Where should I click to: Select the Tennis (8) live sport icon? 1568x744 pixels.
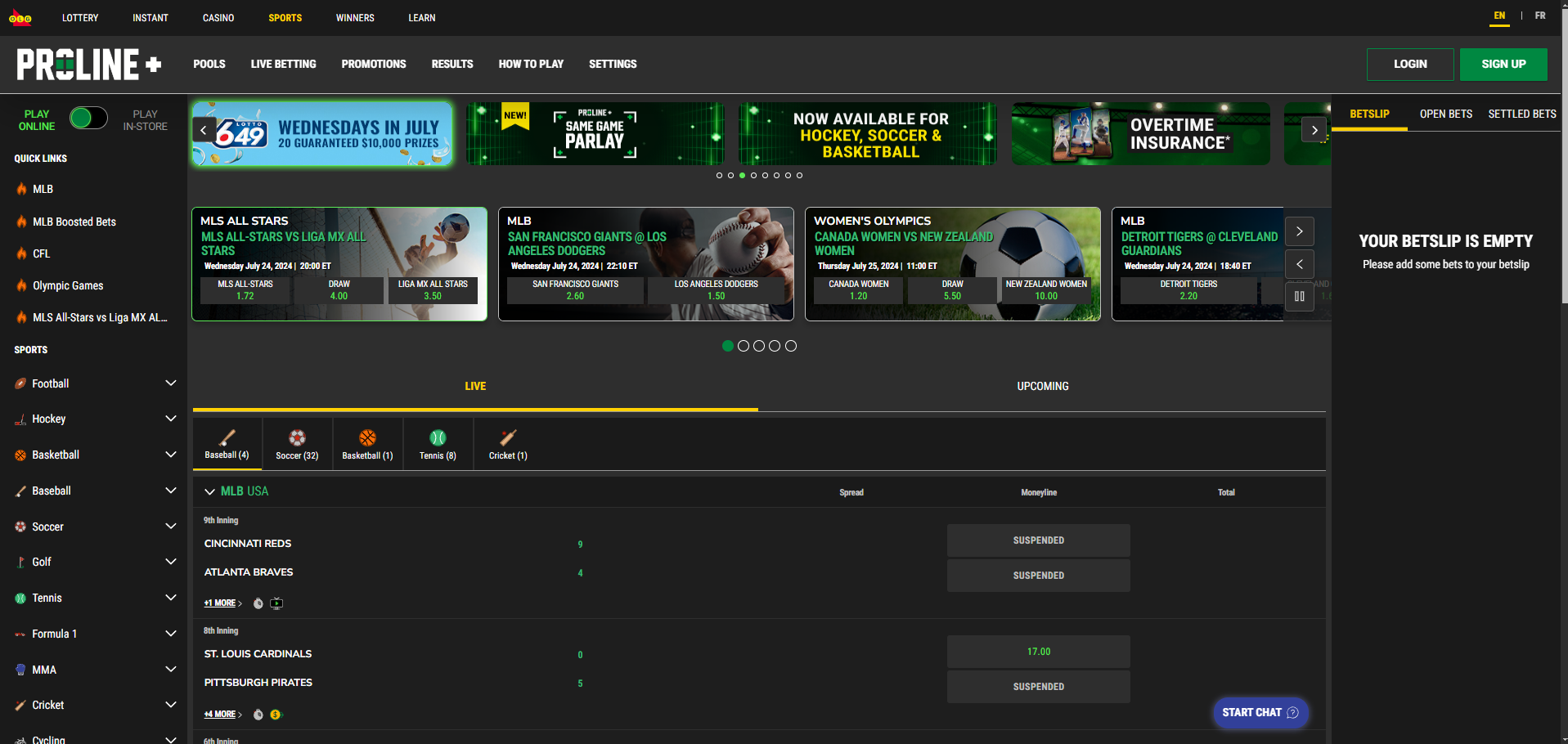tap(438, 444)
